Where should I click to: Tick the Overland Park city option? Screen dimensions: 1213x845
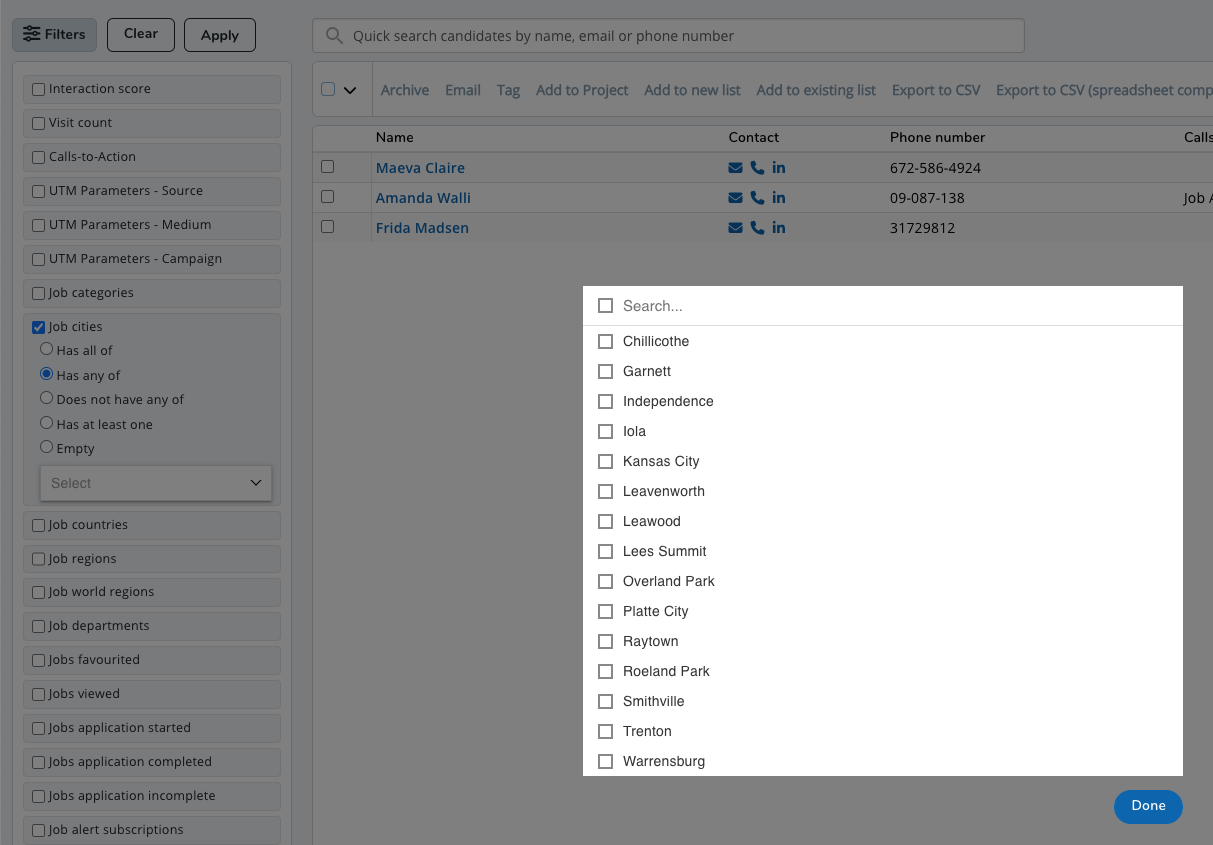coord(605,581)
